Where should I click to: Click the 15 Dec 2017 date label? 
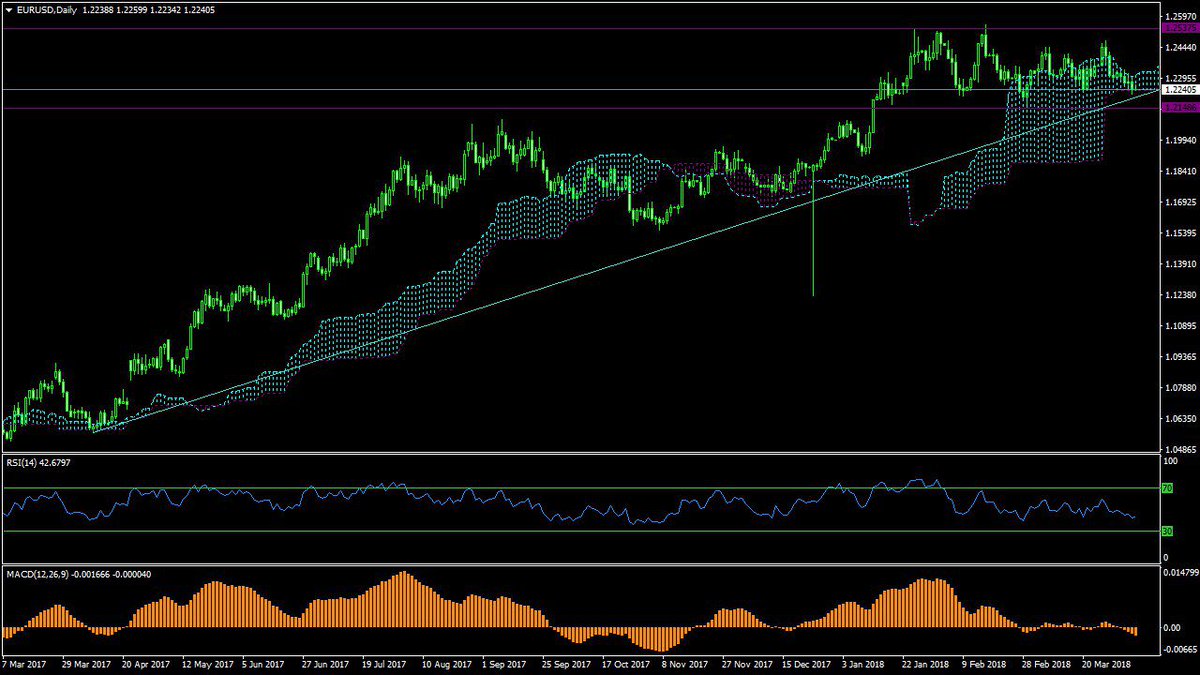pos(807,663)
